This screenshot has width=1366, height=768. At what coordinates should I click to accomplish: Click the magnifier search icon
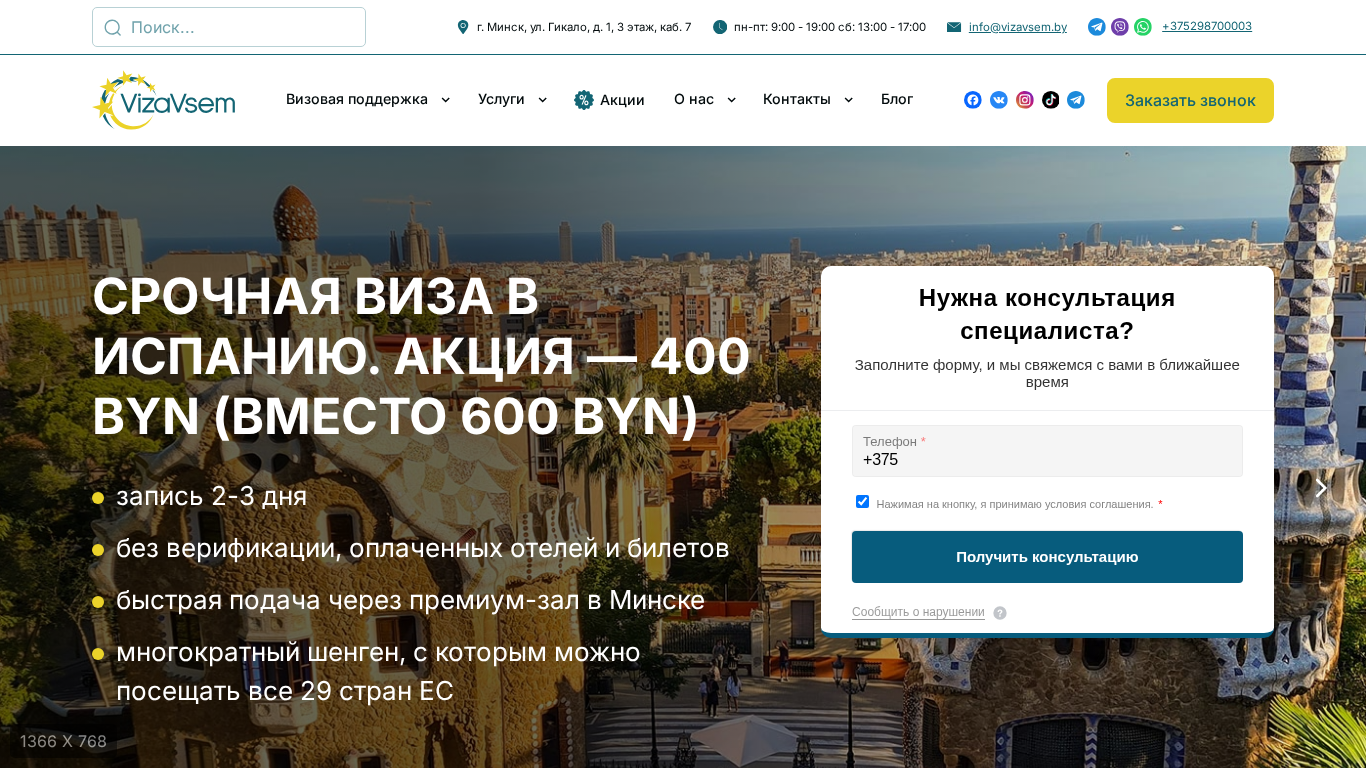[x=113, y=27]
